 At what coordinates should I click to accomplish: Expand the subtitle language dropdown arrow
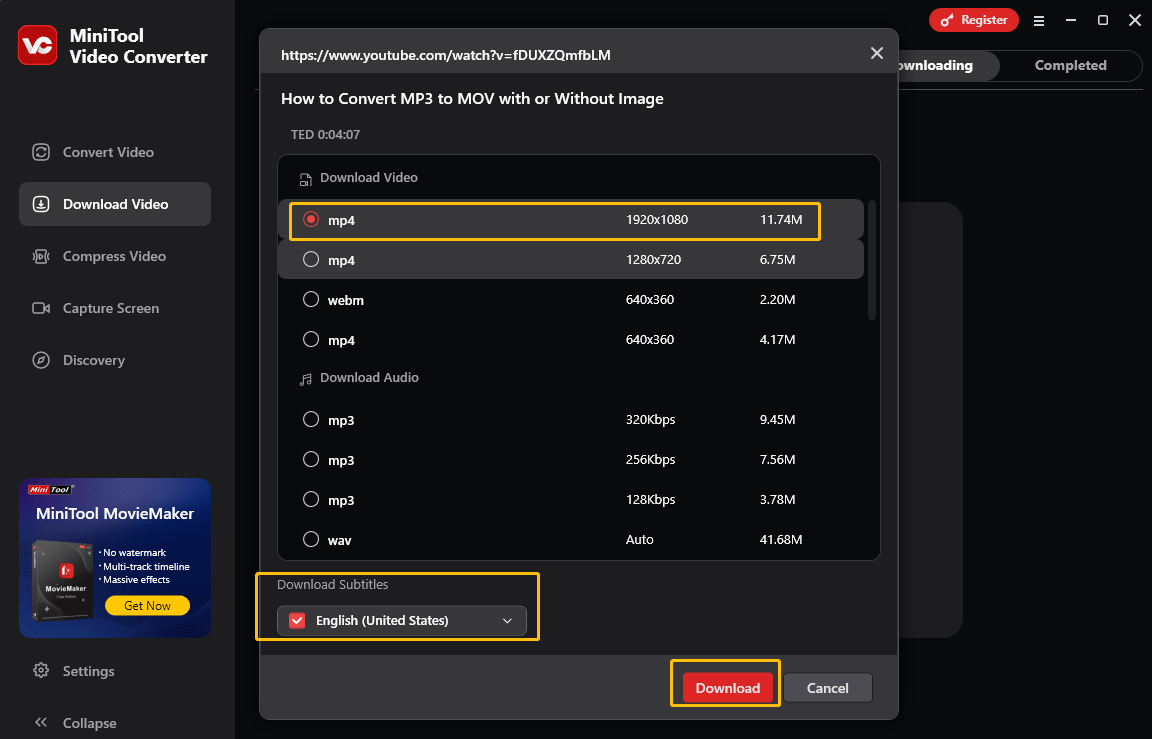507,621
